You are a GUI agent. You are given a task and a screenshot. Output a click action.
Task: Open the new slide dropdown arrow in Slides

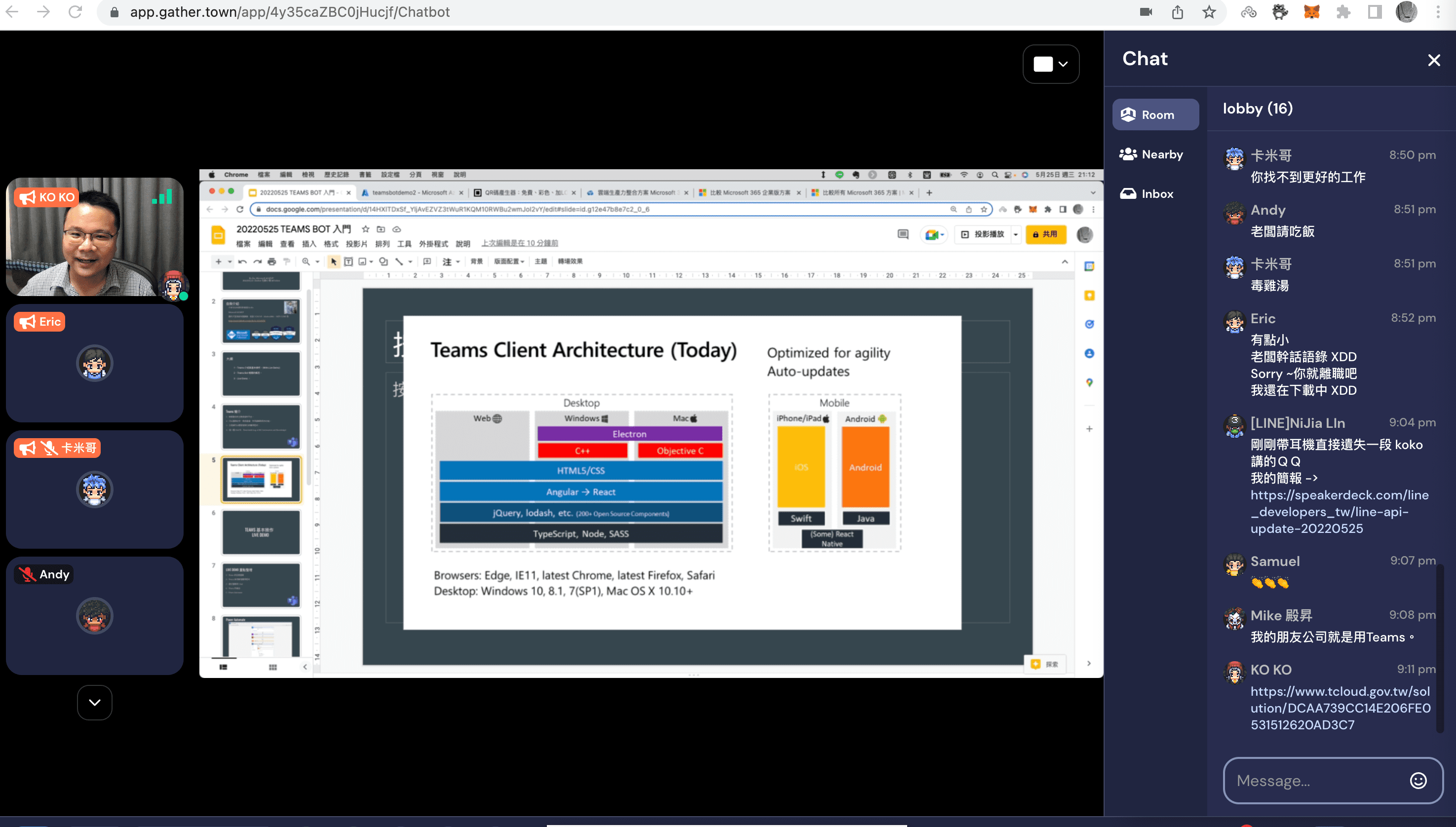click(x=230, y=262)
